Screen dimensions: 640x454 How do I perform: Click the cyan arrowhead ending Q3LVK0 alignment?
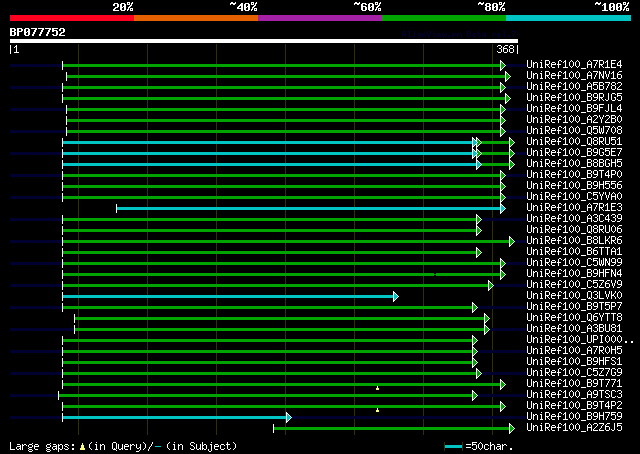click(396, 297)
